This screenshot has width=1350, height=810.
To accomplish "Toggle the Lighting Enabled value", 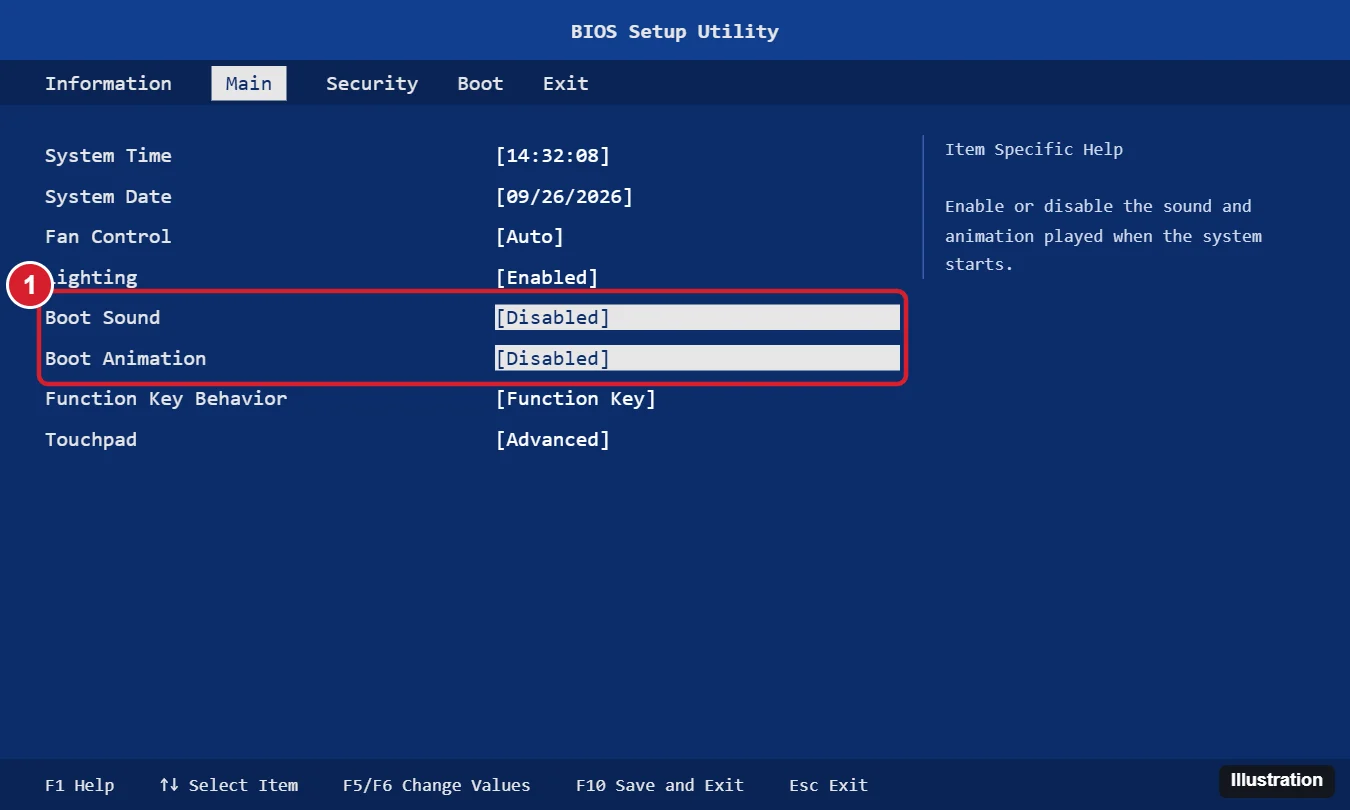I will [x=547, y=277].
